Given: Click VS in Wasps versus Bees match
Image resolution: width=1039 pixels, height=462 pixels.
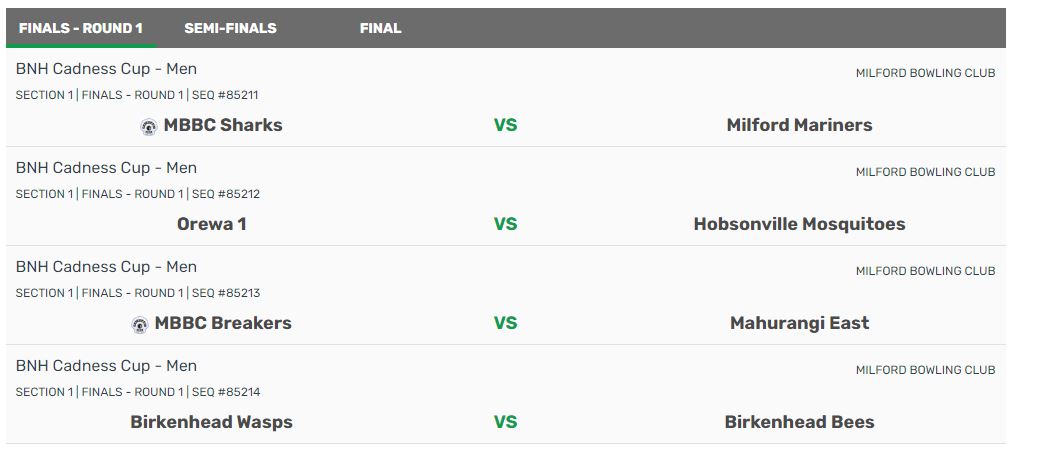Looking at the screenshot, I should 505,422.
